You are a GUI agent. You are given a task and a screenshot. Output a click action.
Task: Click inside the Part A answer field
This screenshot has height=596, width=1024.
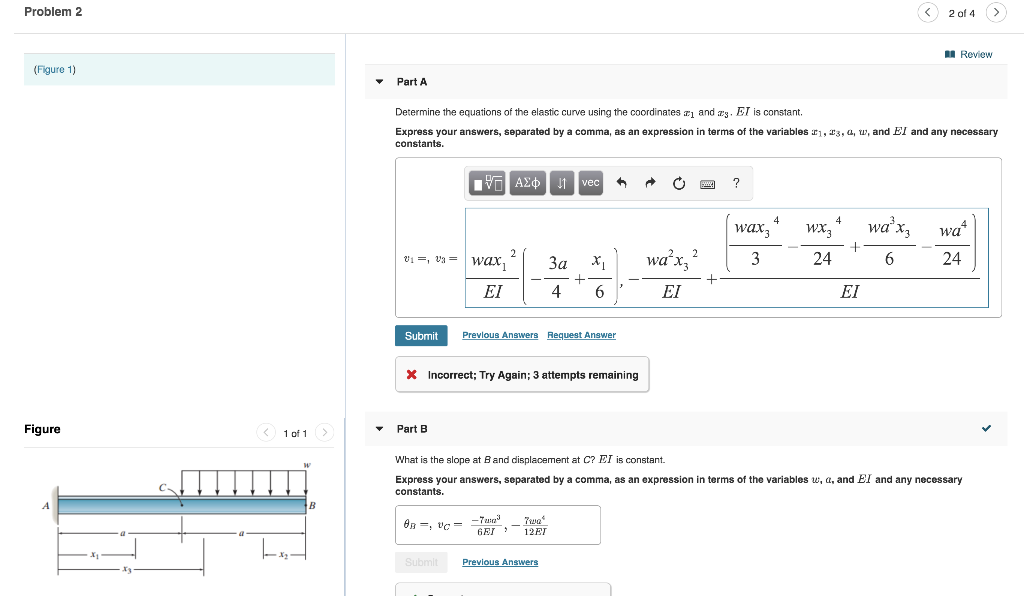(x=727, y=258)
